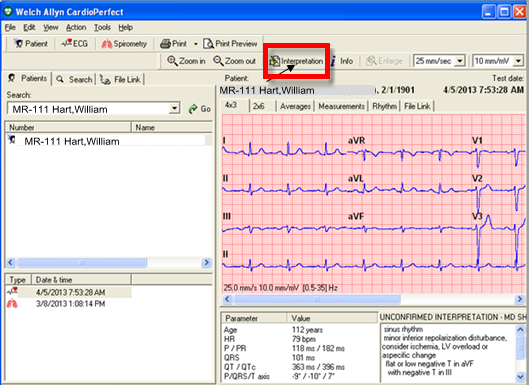The width and height of the screenshot is (532, 385).
Task: Click the Date & time column header
Action: click(81, 280)
